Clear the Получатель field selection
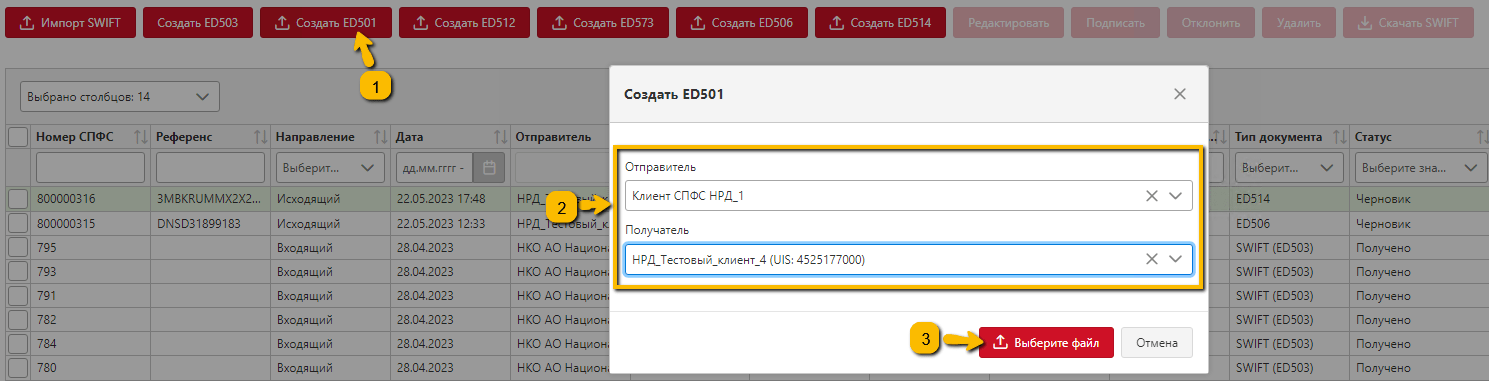 tap(1152, 259)
